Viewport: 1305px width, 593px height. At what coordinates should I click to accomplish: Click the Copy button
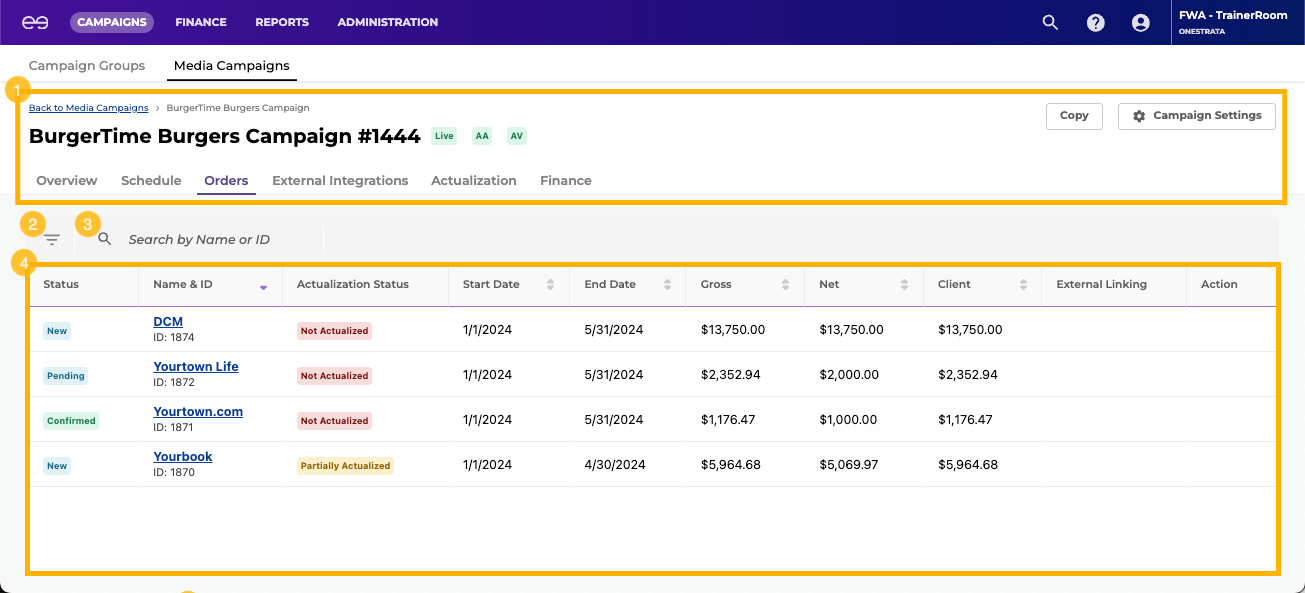[1074, 116]
